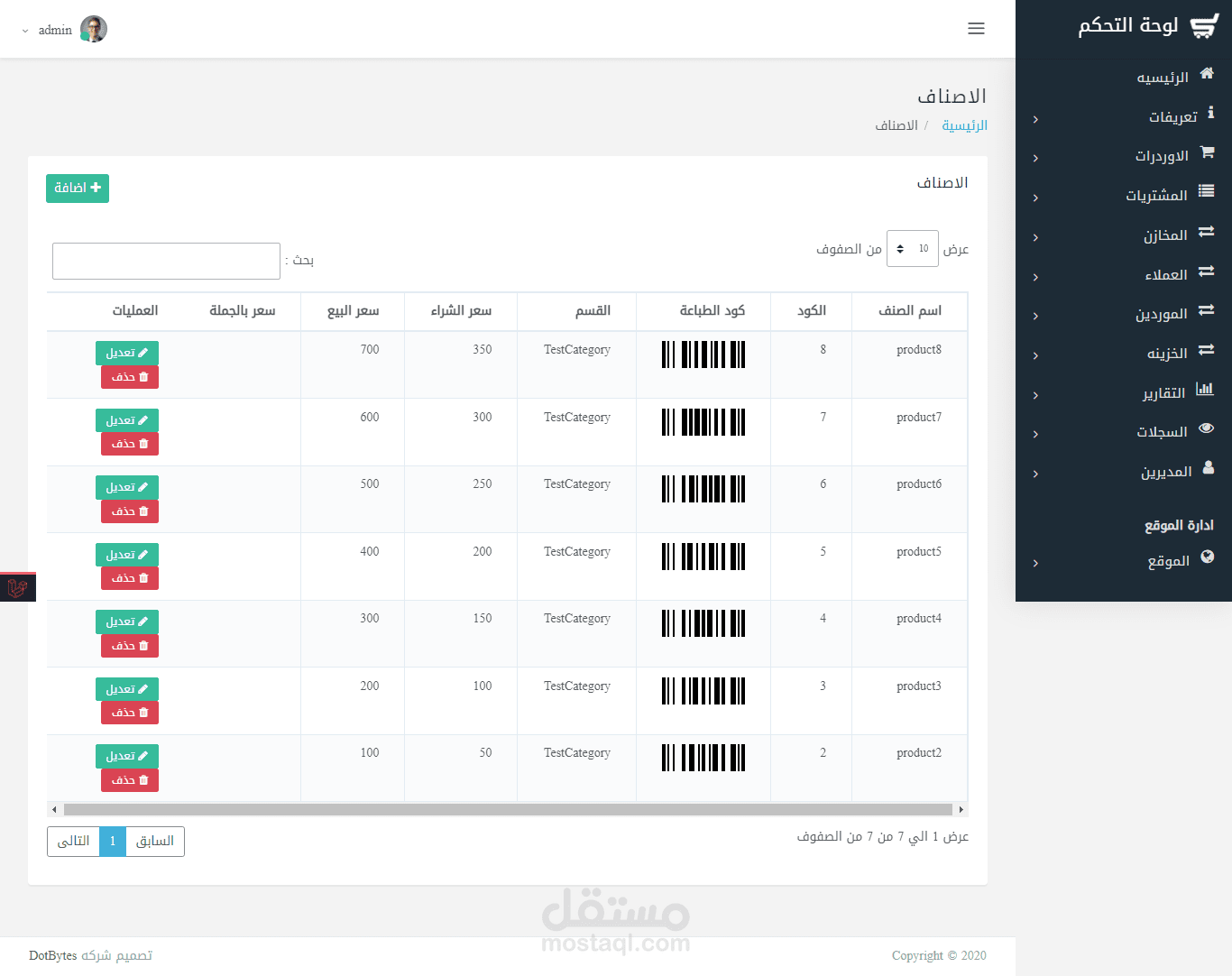Click تعديل for product4

click(x=127, y=622)
